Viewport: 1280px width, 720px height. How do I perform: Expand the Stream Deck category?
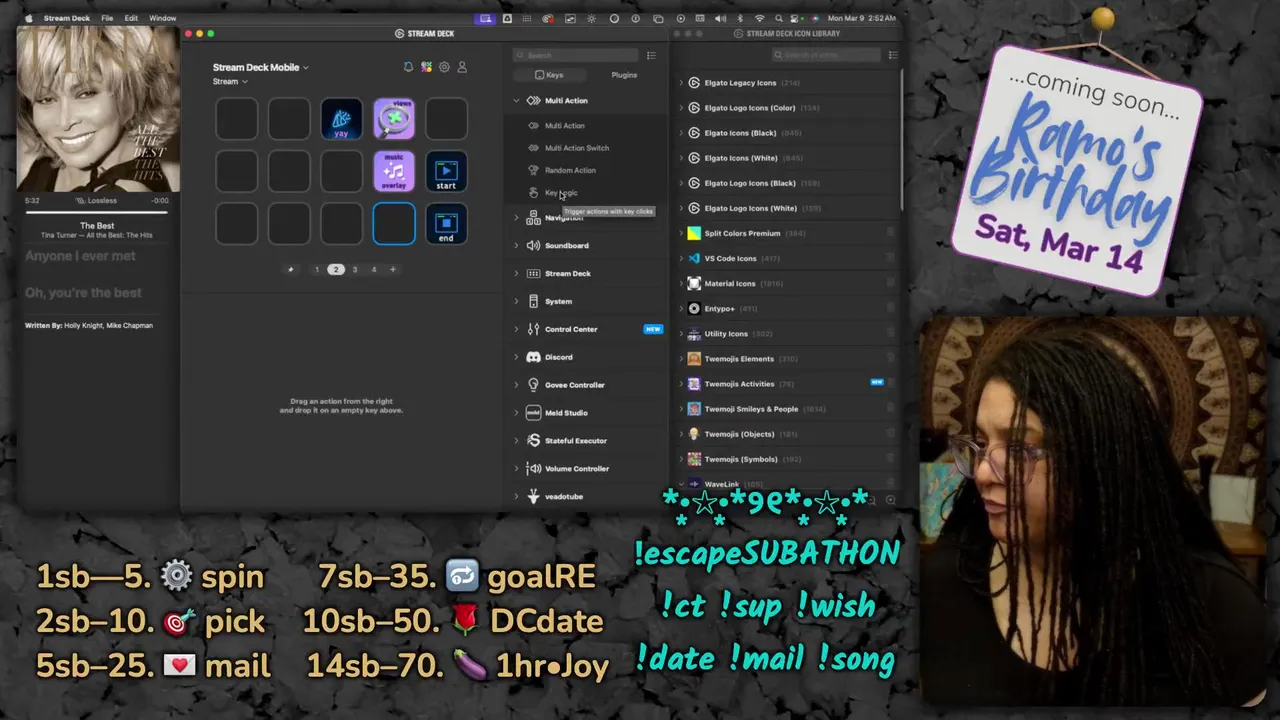517,273
